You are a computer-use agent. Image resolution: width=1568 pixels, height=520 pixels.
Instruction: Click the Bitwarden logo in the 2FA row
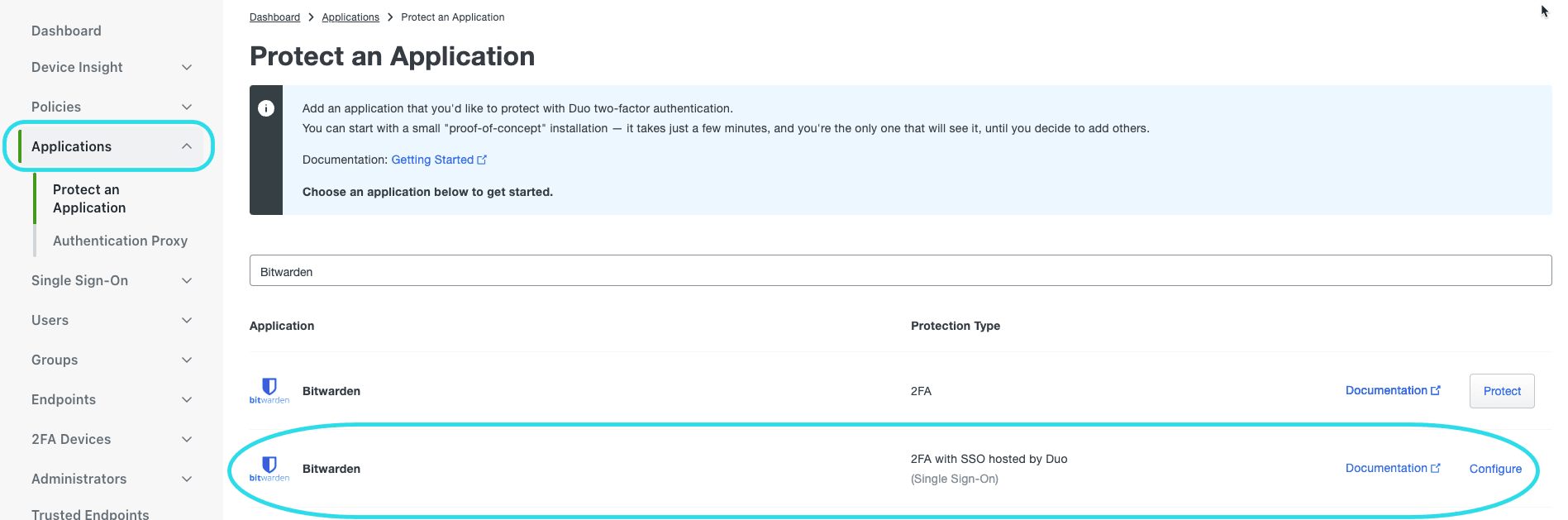269,390
